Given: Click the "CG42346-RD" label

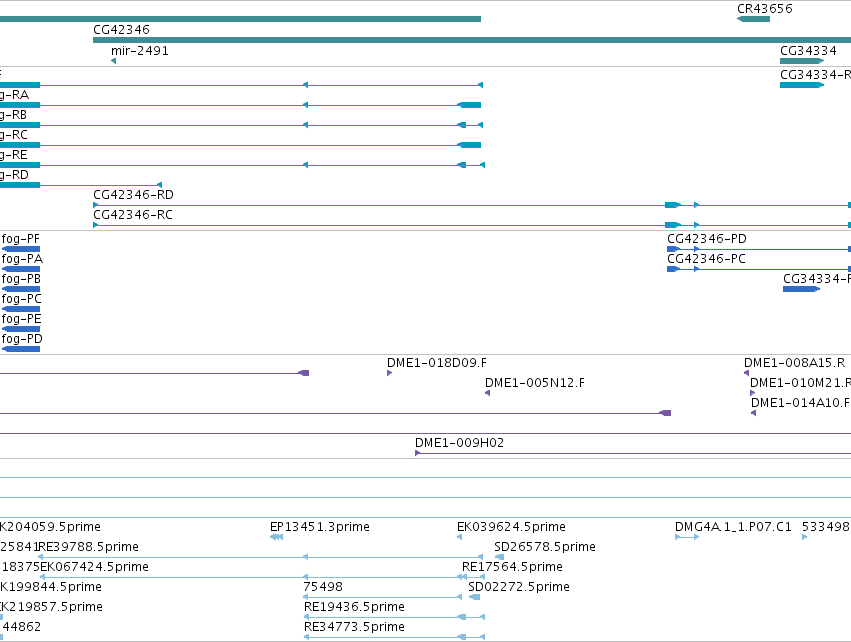Looking at the screenshot, I should (134, 194).
